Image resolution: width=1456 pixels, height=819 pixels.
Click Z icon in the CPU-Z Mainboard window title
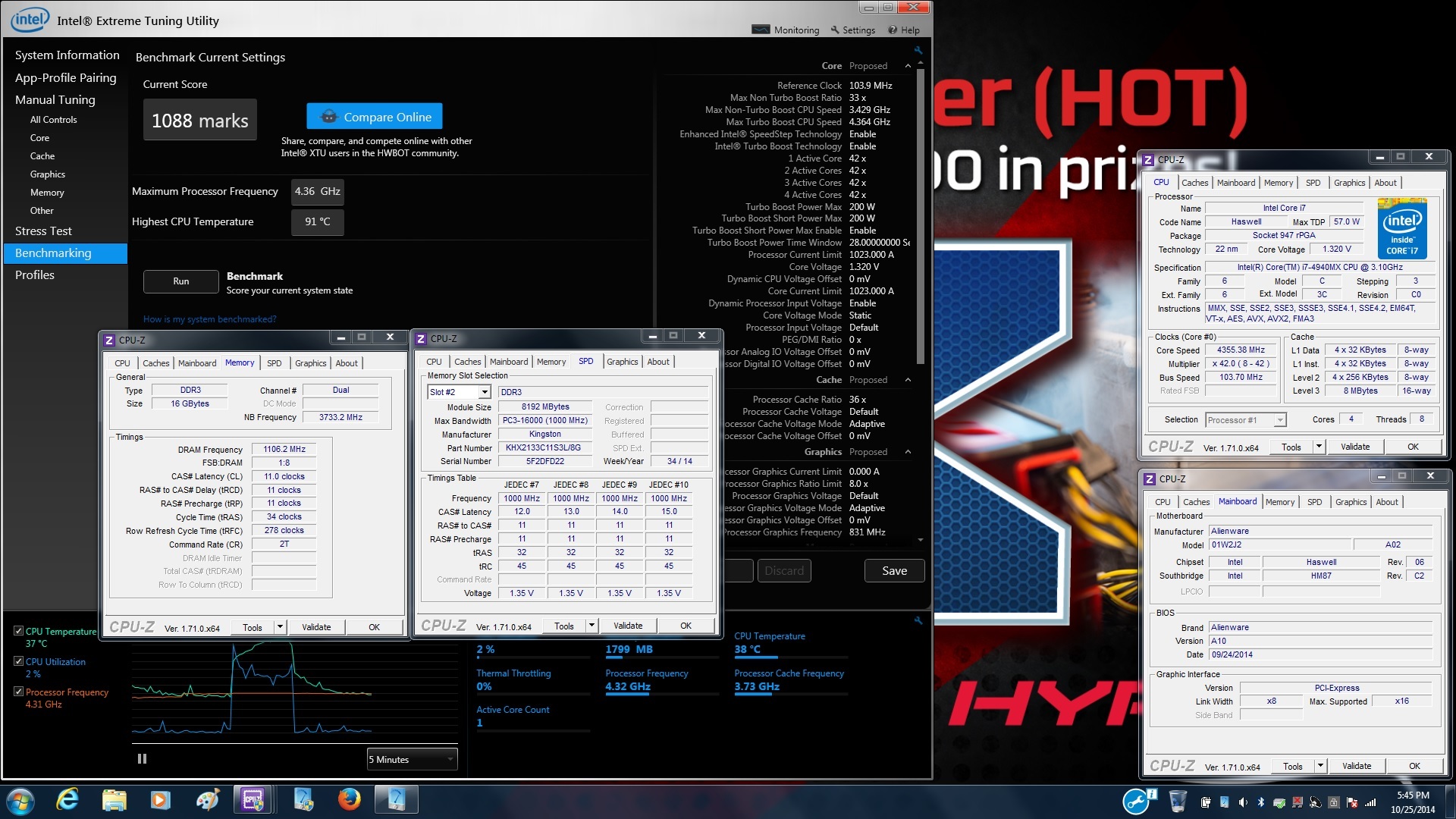1150,479
